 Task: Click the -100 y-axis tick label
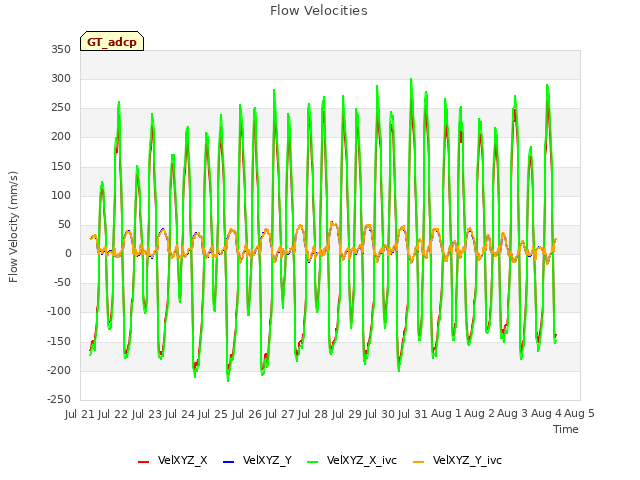pyautogui.click(x=59, y=312)
